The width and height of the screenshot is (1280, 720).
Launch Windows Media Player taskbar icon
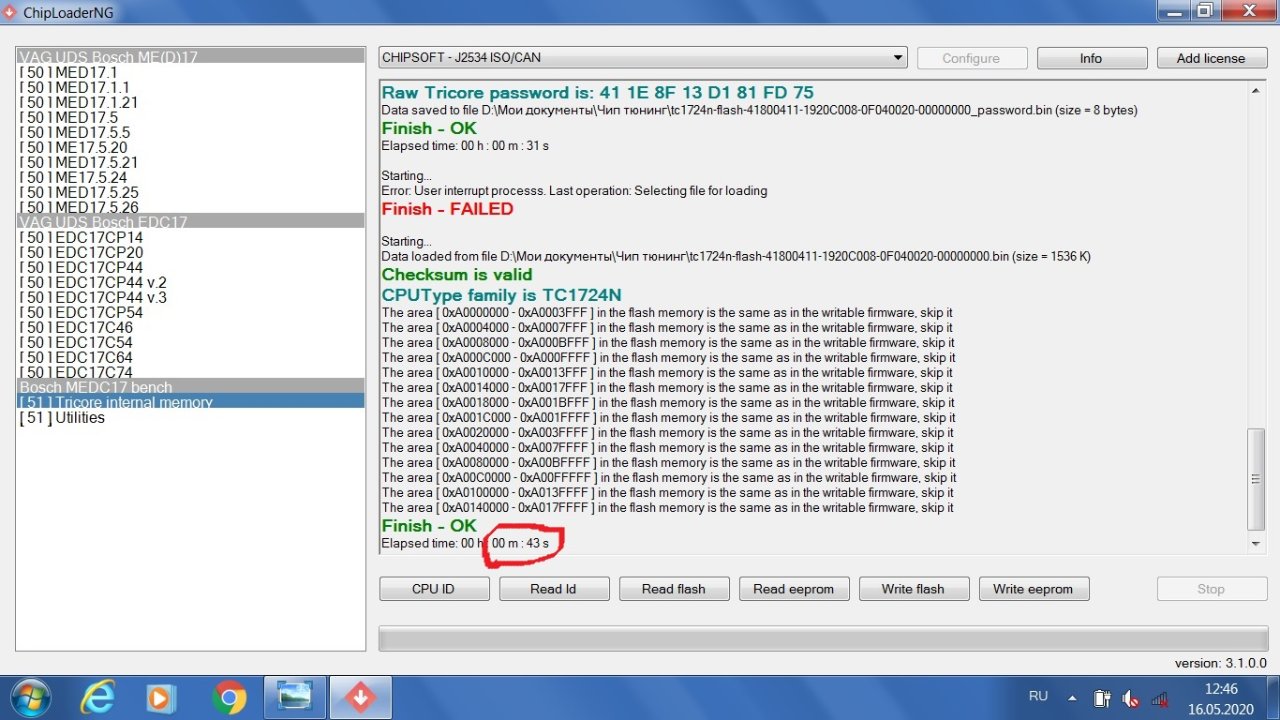click(x=161, y=696)
